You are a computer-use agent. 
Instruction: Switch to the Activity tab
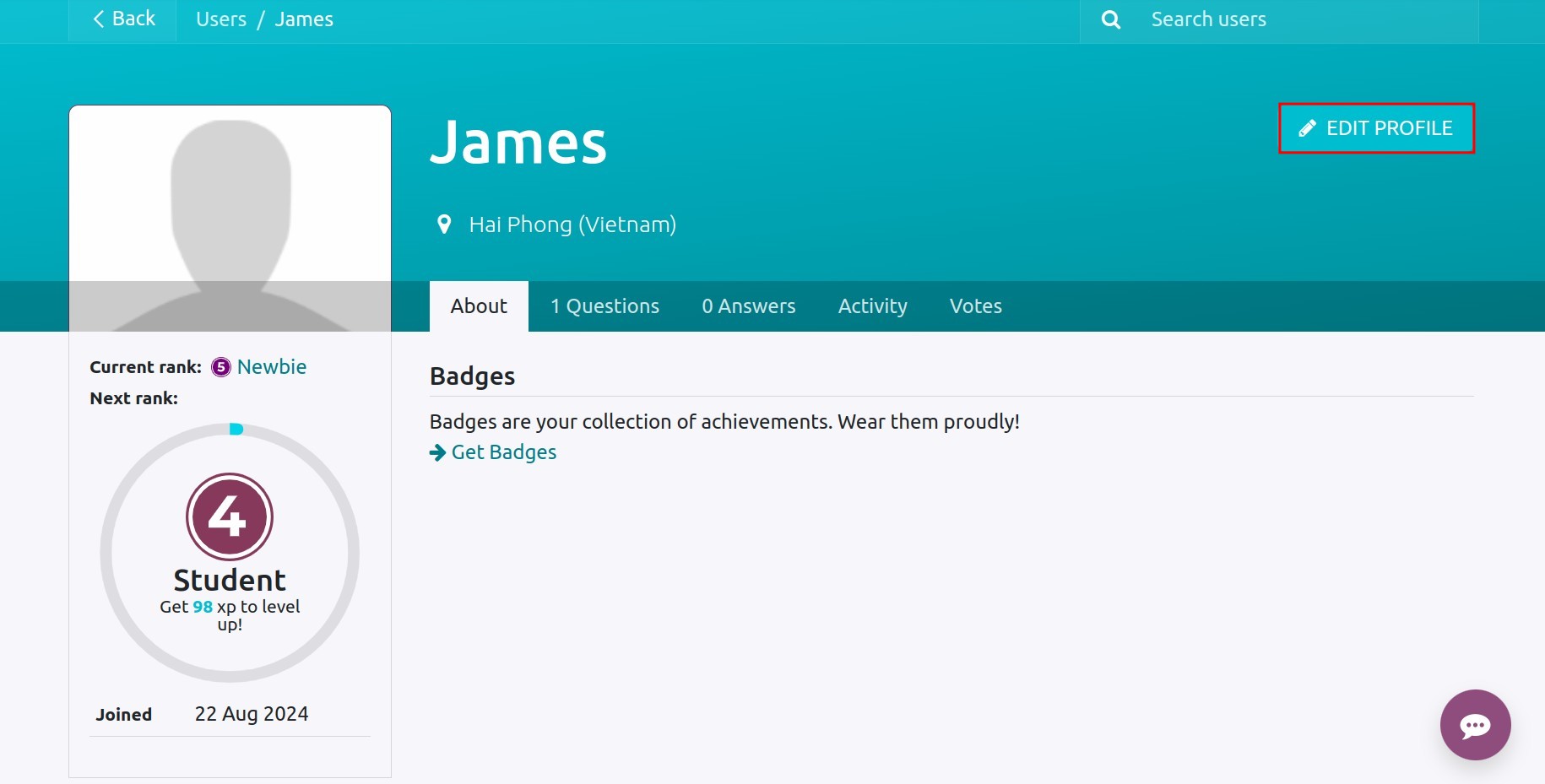pos(873,306)
